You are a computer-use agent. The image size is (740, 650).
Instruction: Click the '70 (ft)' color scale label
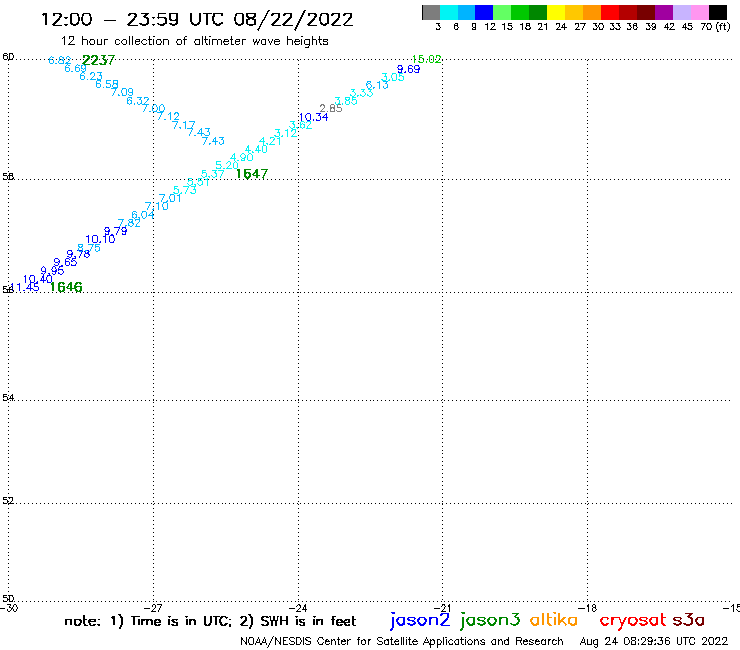[x=715, y=27]
